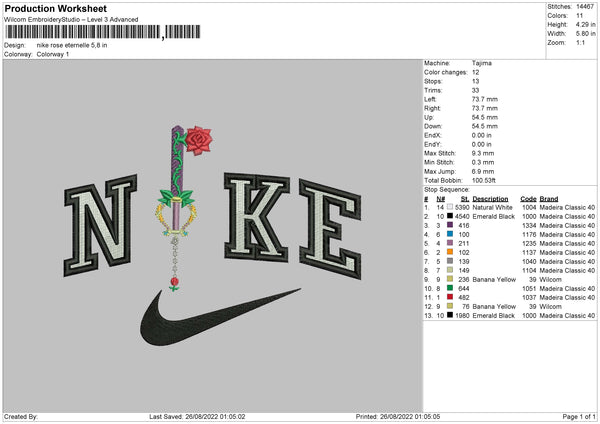Click the design barcode at the top
This screenshot has width=600, height=424.
103,32
